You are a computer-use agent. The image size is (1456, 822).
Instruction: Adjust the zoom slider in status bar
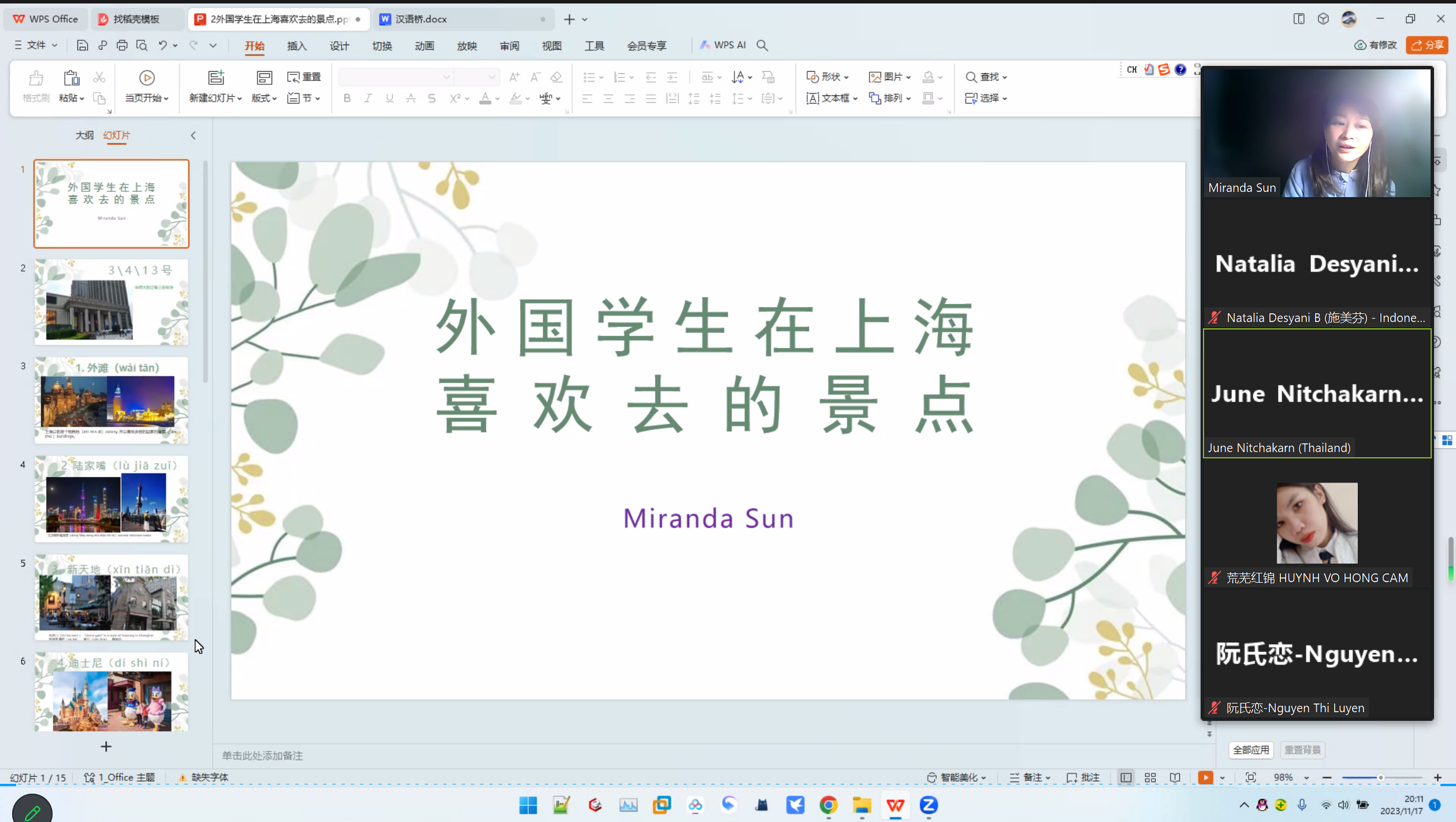pos(1380,777)
